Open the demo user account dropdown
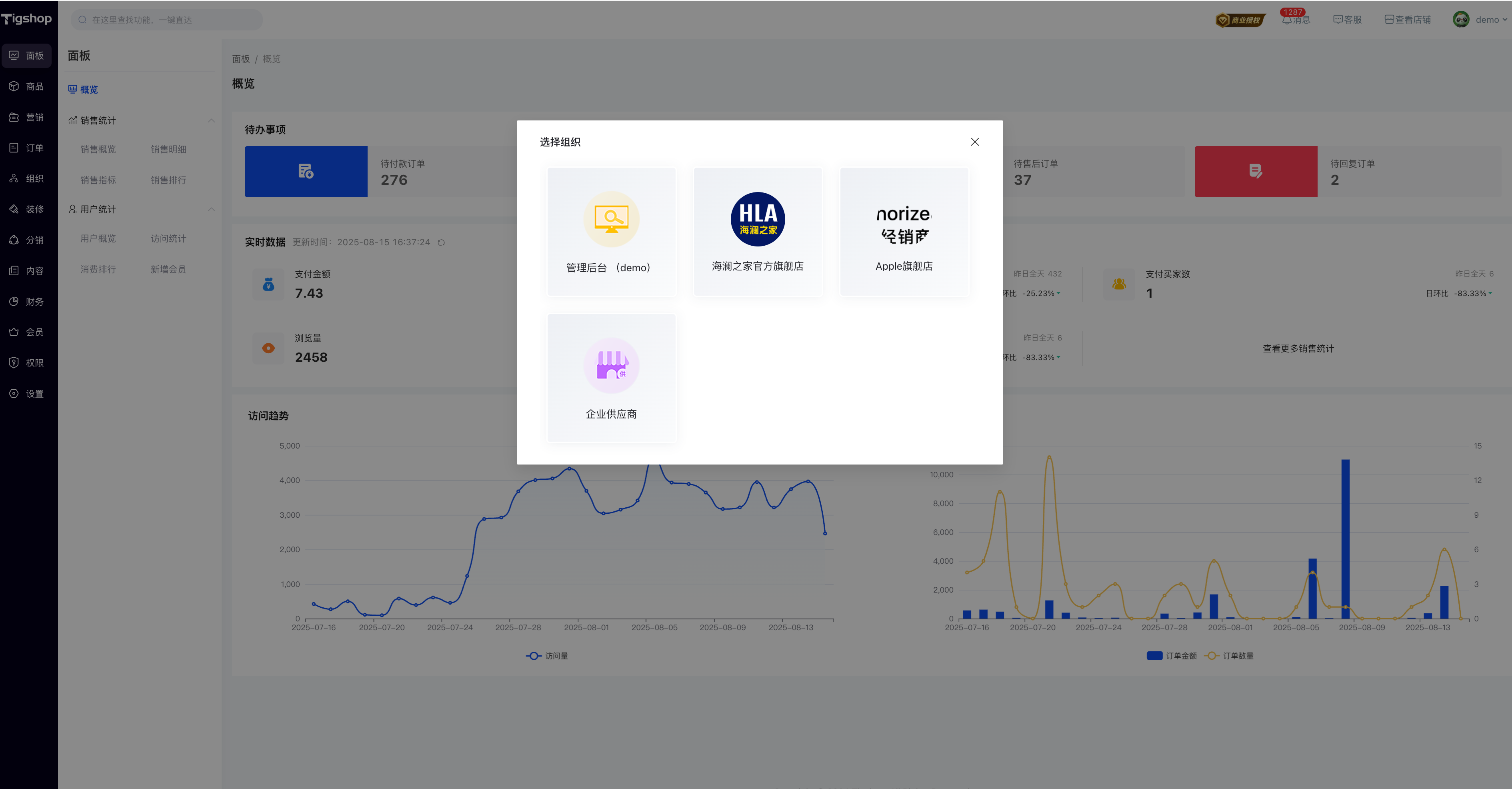The image size is (1512, 789). [x=1480, y=19]
